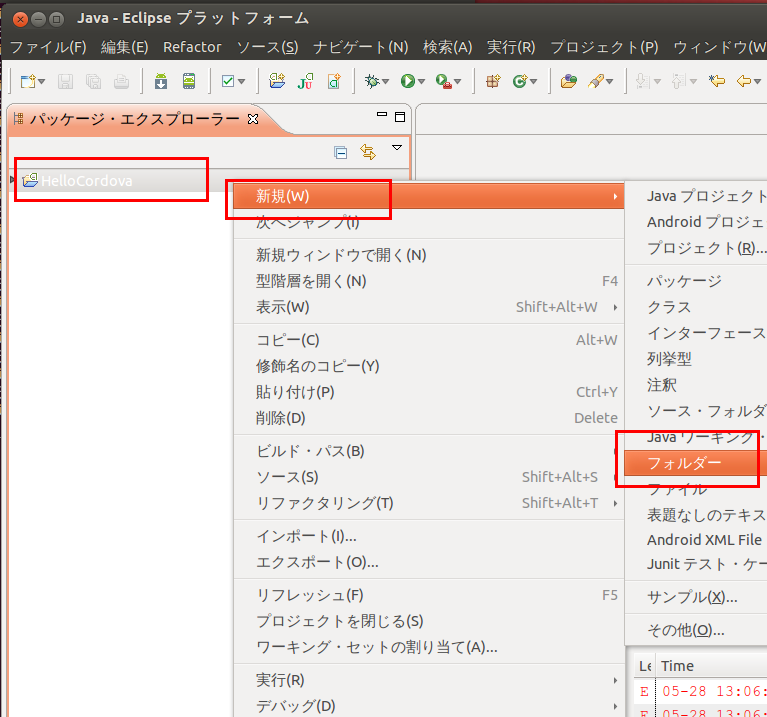Choose 削除(D) in the context menu
The width and height of the screenshot is (767, 717).
(429, 418)
